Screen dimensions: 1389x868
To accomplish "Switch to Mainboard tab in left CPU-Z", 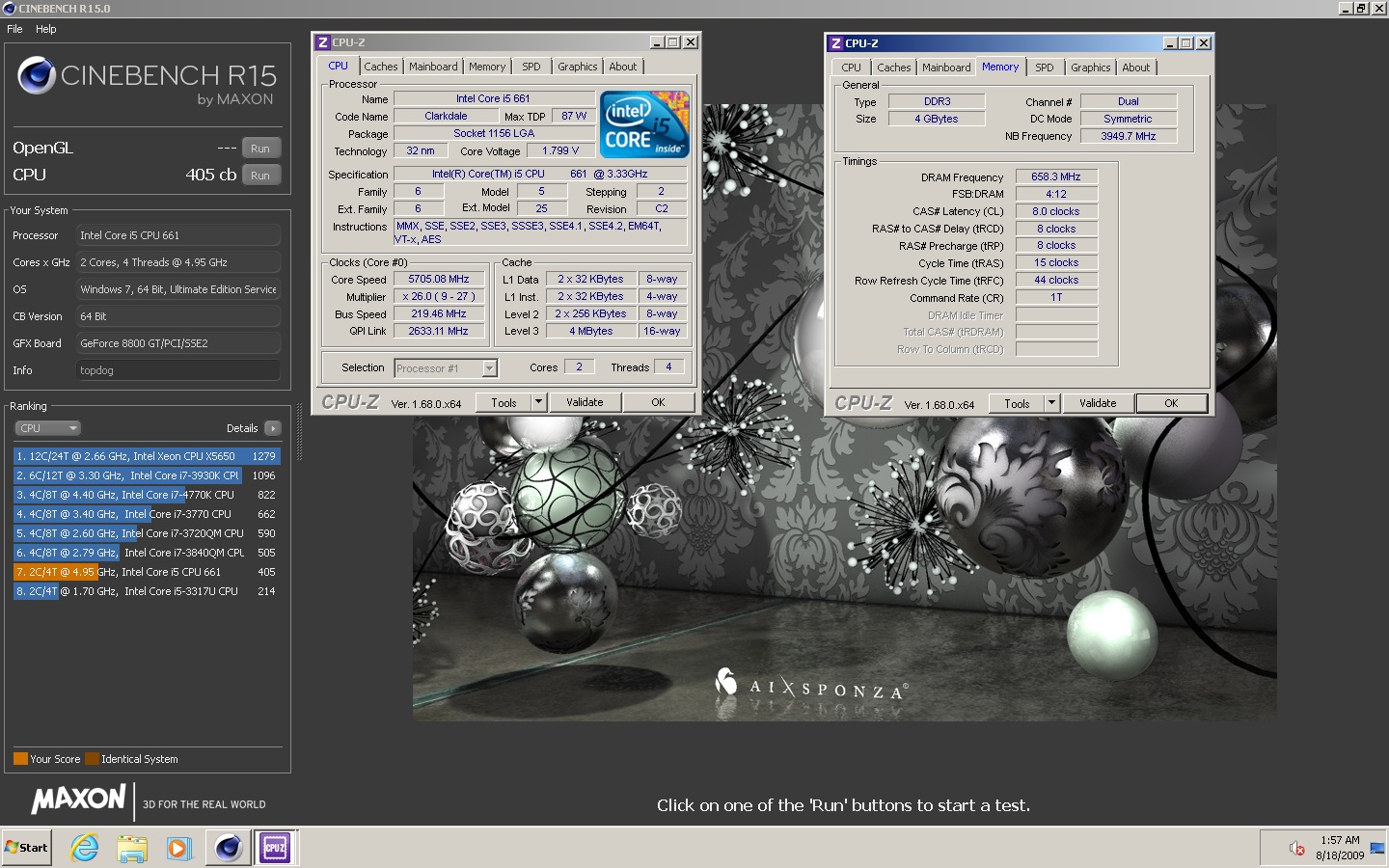I will 433,67.
